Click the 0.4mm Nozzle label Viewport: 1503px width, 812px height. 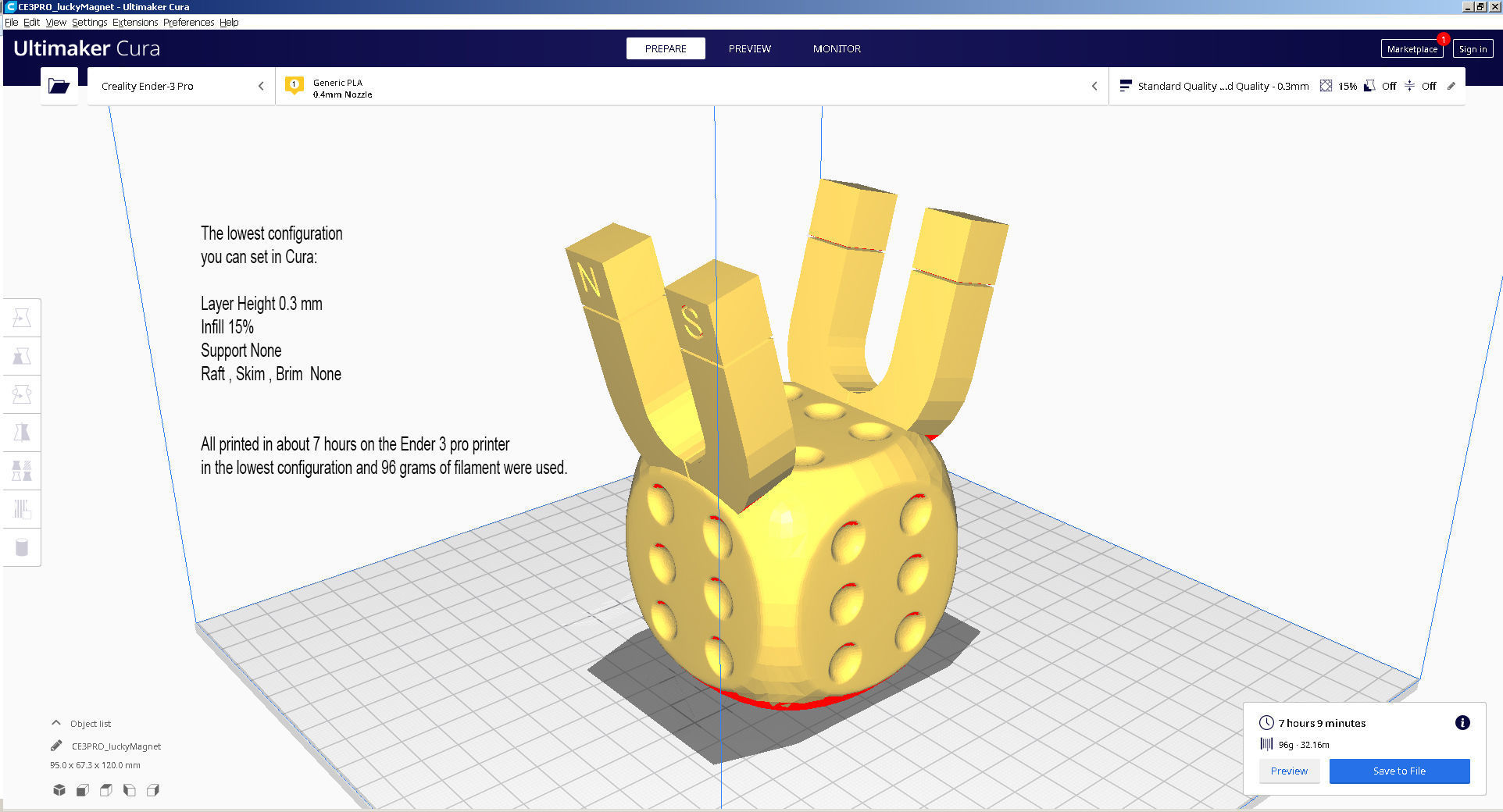click(342, 94)
